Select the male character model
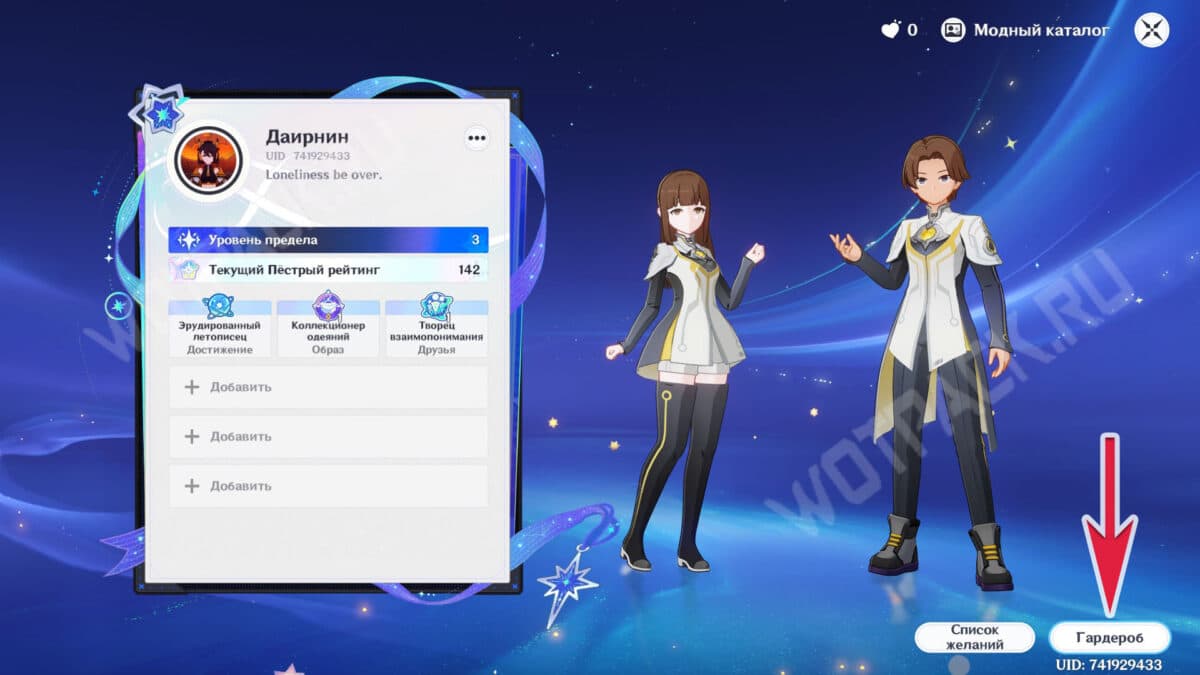Image resolution: width=1200 pixels, height=675 pixels. pos(930,360)
